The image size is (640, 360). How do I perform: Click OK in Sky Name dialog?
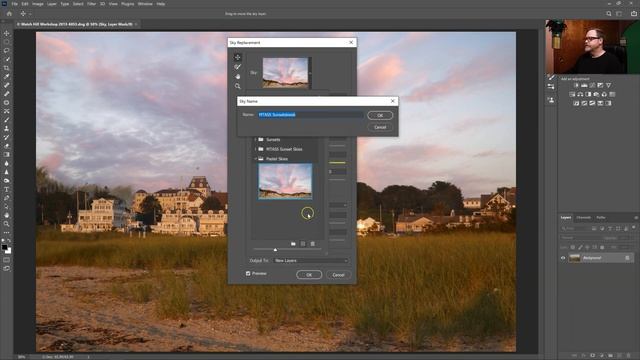[x=380, y=116]
